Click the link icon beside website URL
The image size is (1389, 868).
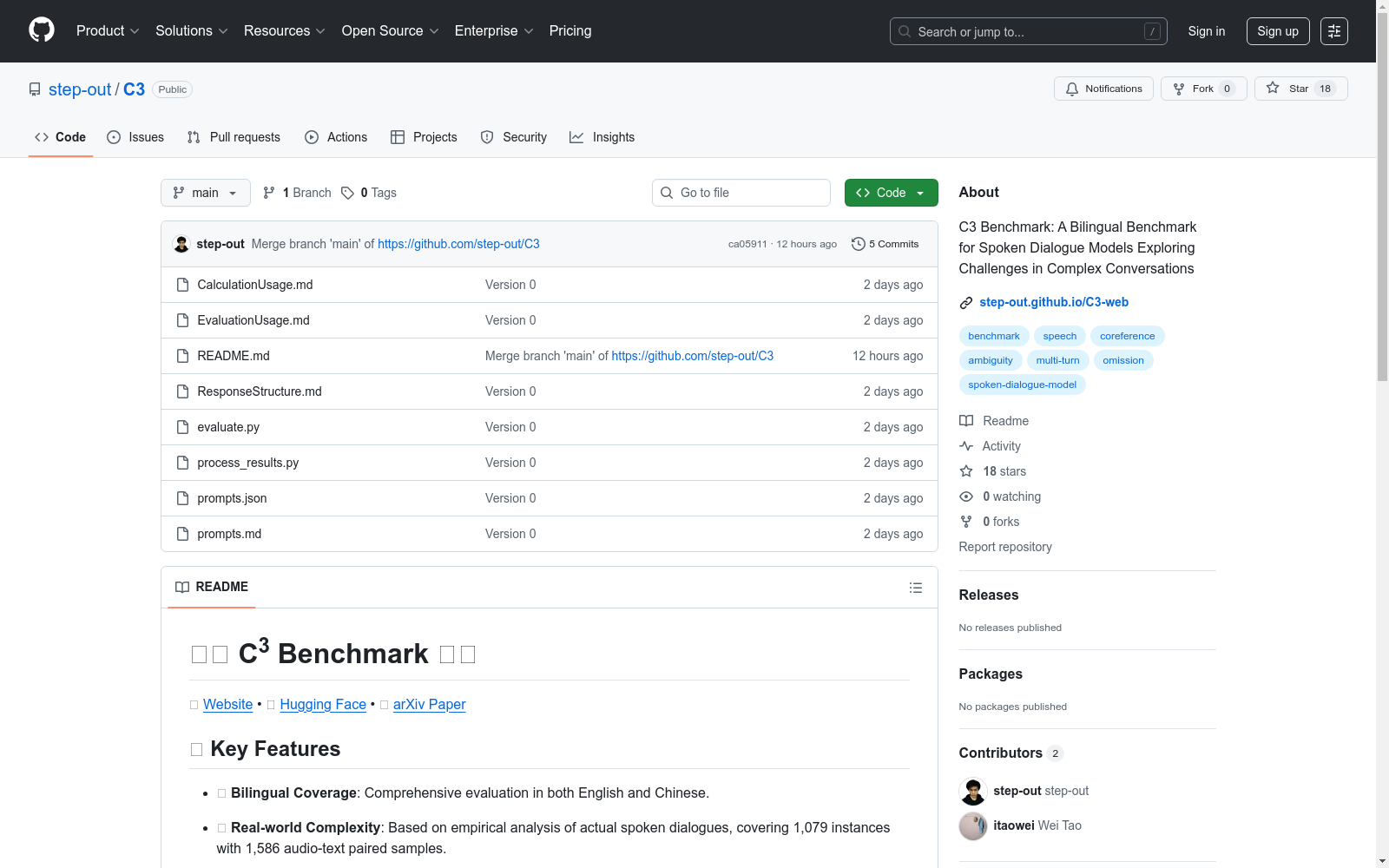pyautogui.click(x=966, y=303)
